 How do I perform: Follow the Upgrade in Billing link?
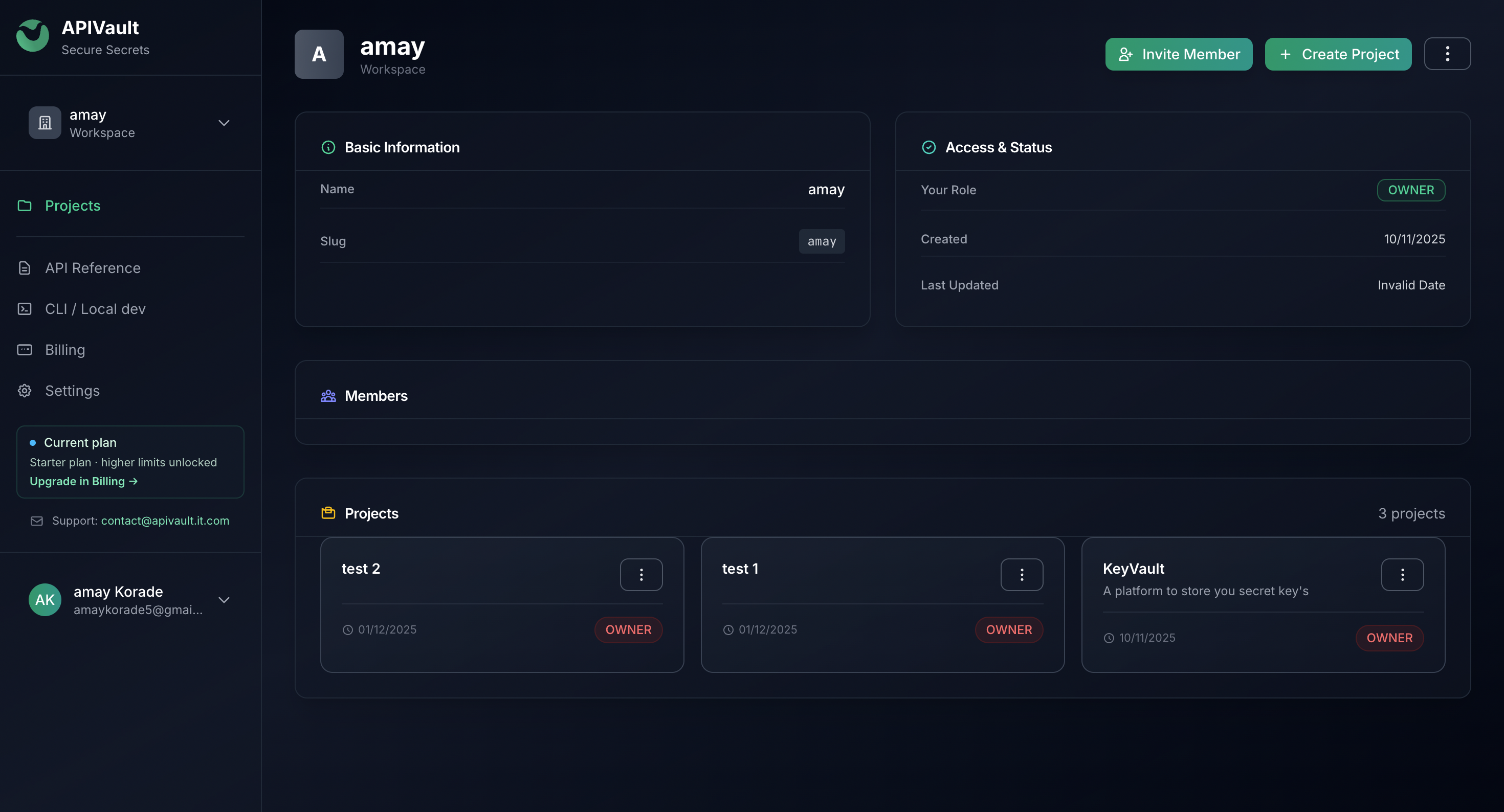83,481
